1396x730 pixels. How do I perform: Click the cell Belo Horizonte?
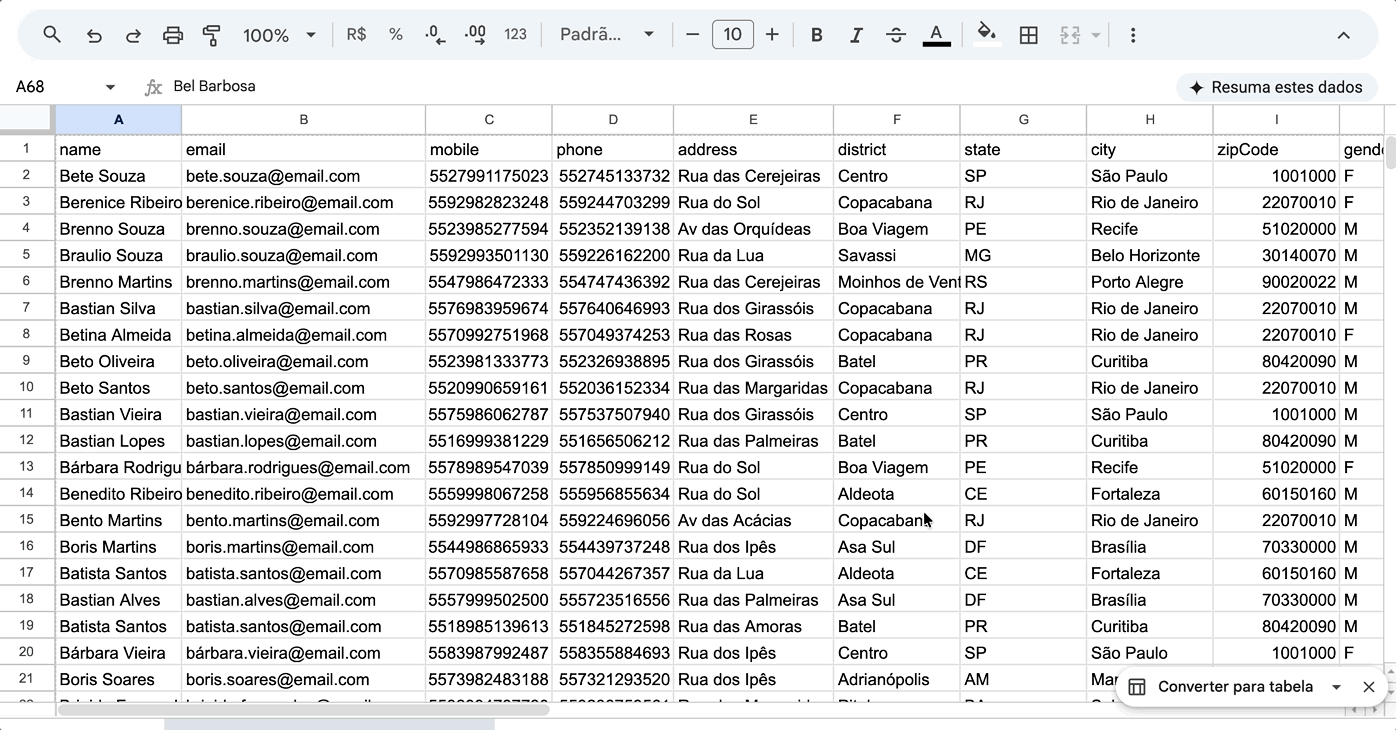pos(1150,255)
